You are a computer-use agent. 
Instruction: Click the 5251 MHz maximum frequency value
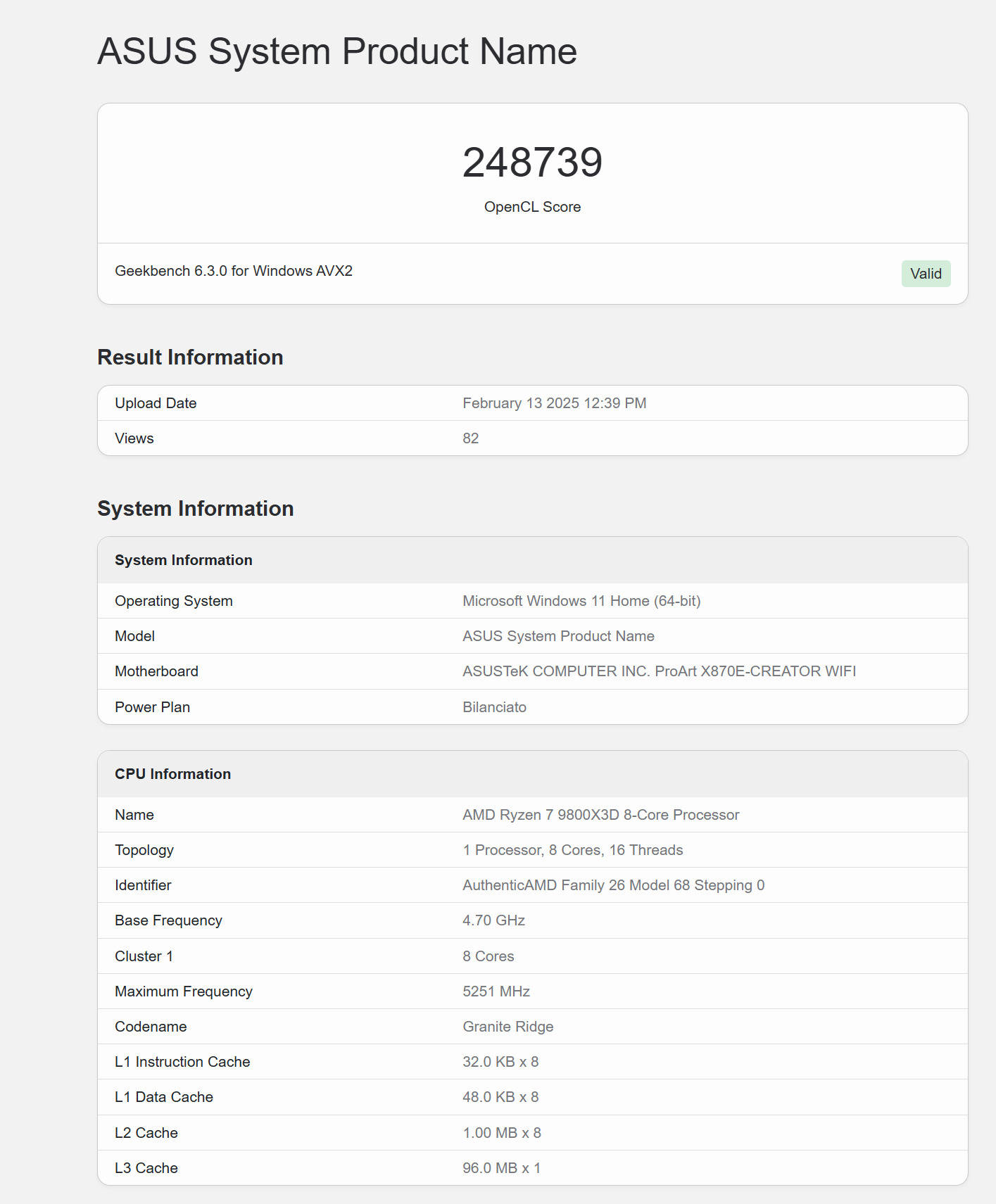click(496, 991)
